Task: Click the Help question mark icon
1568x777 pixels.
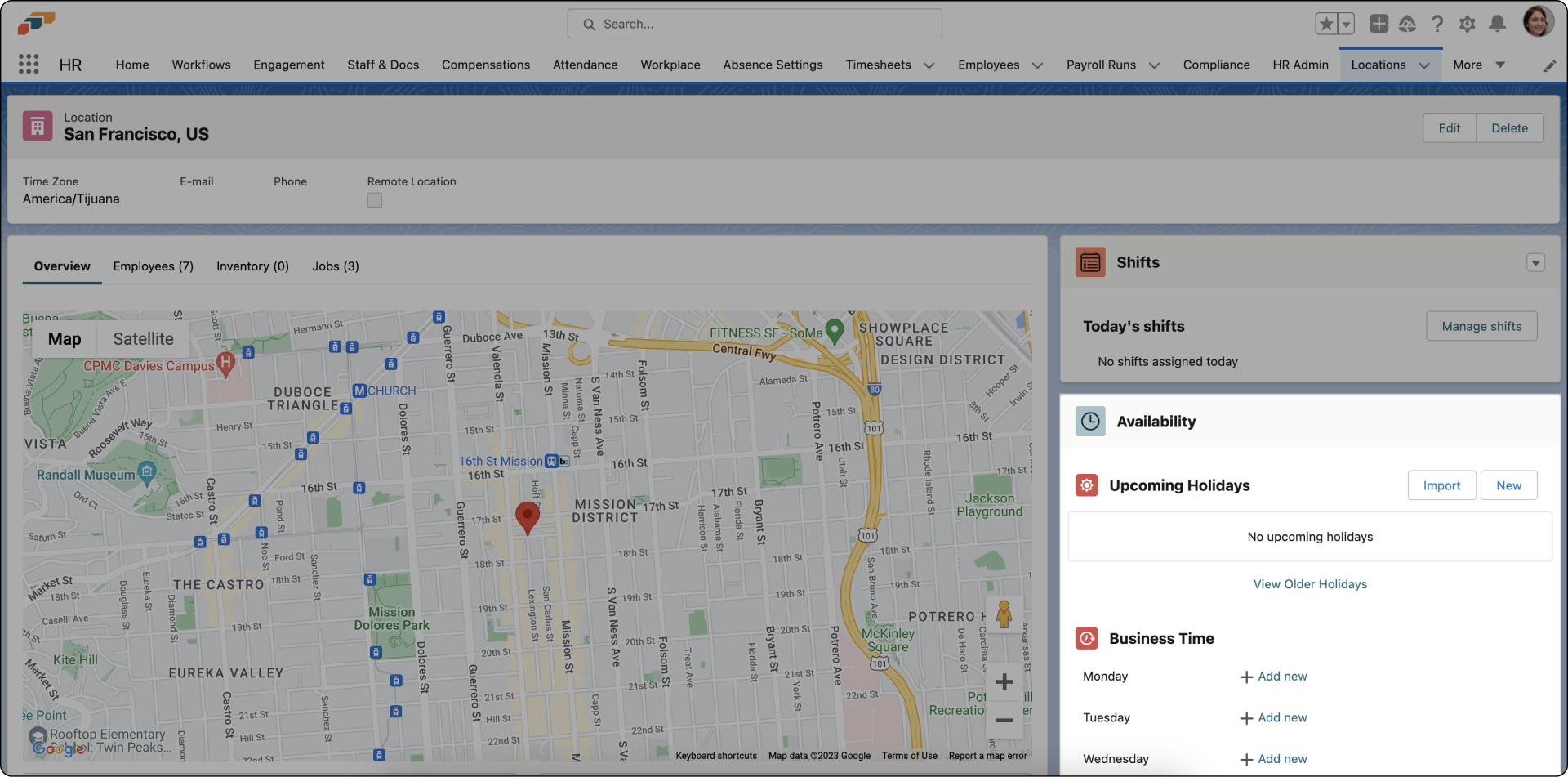Action: [x=1437, y=24]
